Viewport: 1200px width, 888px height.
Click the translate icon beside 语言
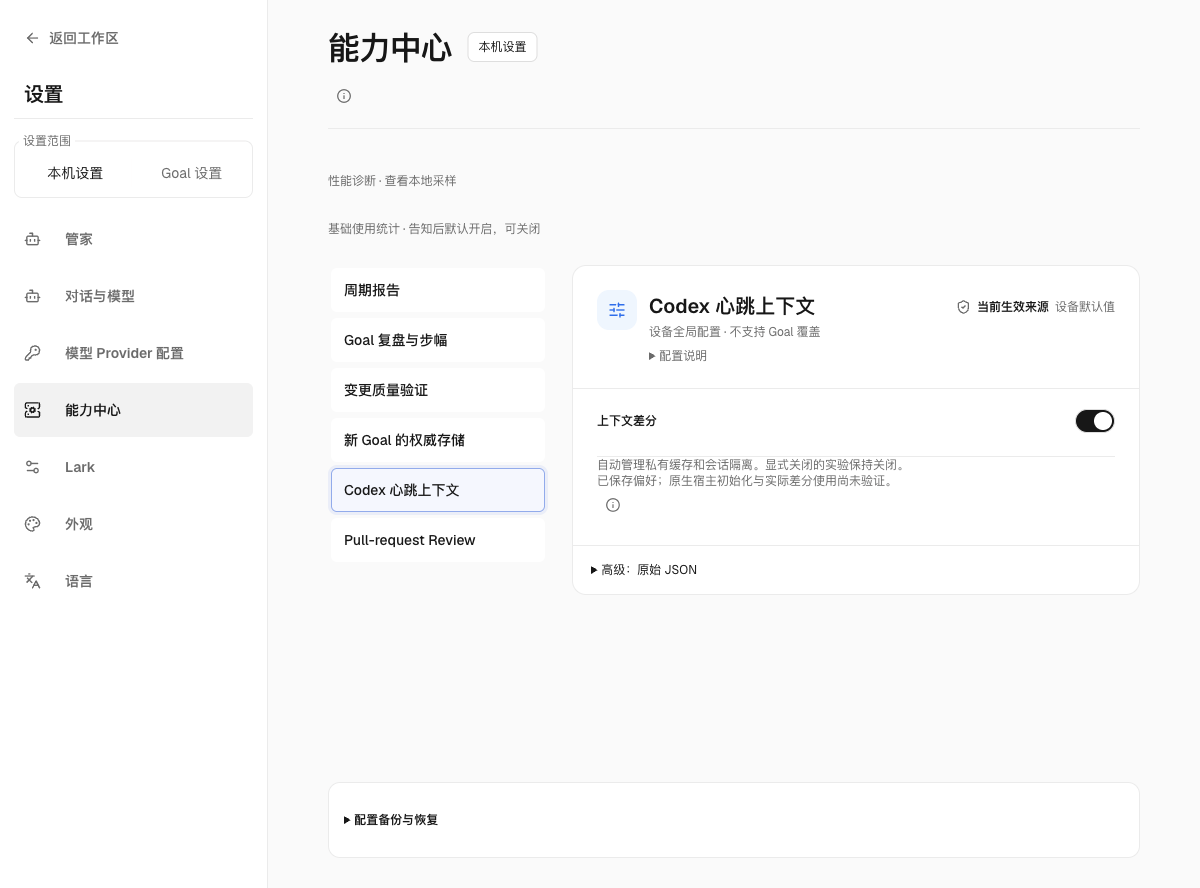[x=33, y=581]
